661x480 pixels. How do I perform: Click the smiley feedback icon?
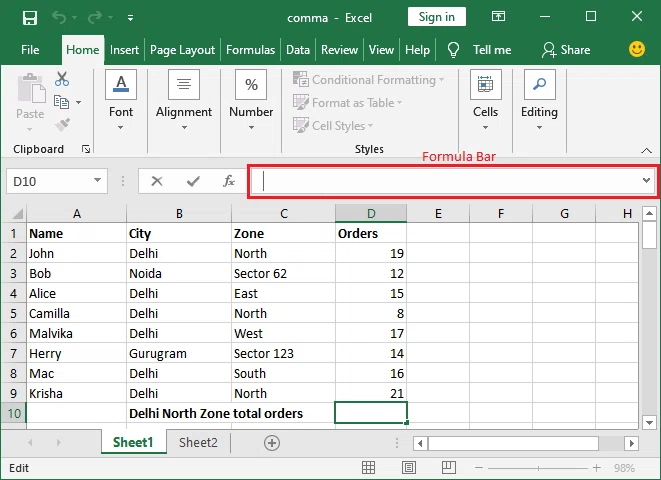pyautogui.click(x=637, y=49)
